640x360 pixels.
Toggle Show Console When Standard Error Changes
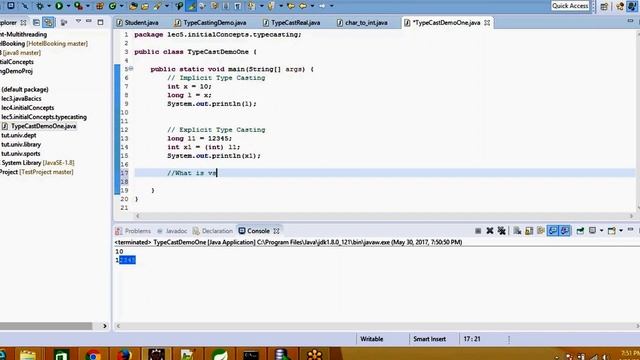[565, 231]
